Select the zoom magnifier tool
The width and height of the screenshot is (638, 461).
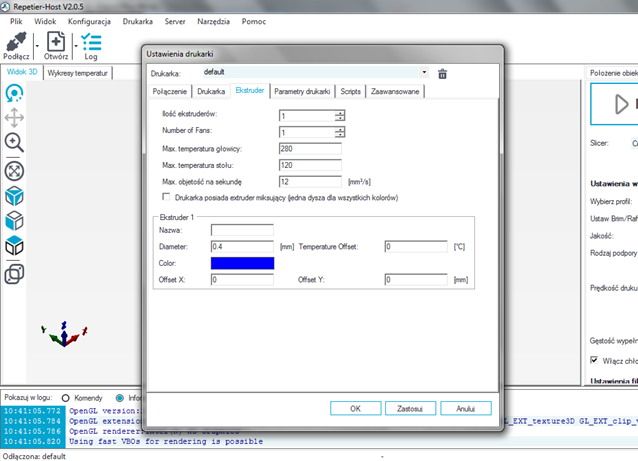pyautogui.click(x=14, y=143)
